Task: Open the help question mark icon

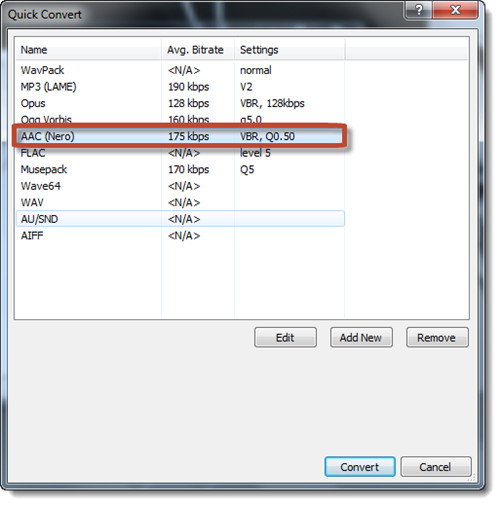Action: click(418, 10)
